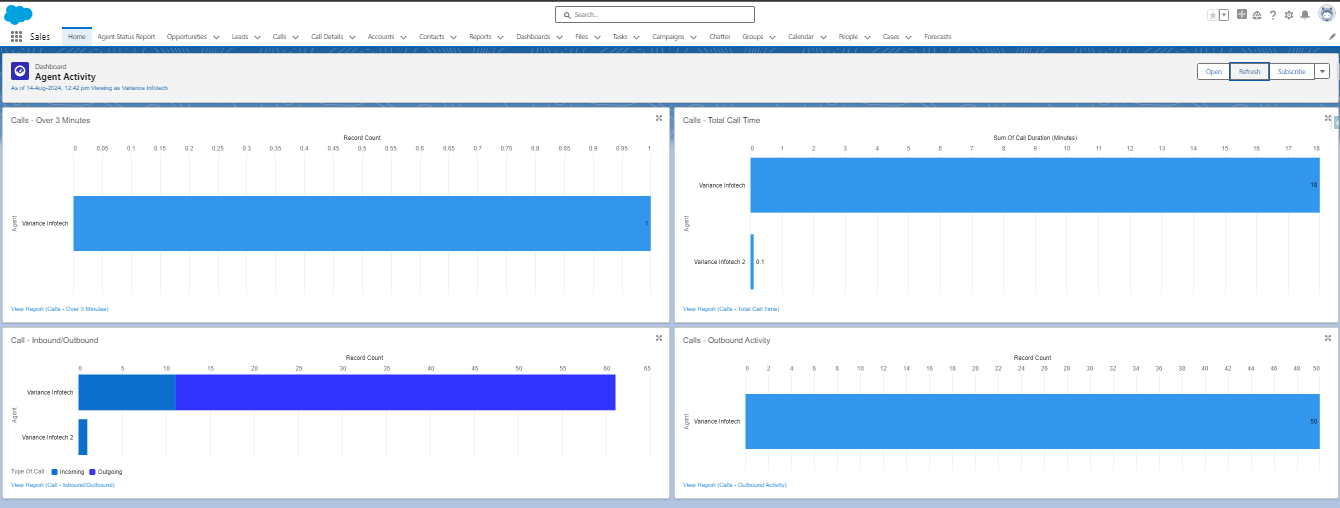
Task: Edit navigation bar with pencil icon
Action: [1332, 36]
